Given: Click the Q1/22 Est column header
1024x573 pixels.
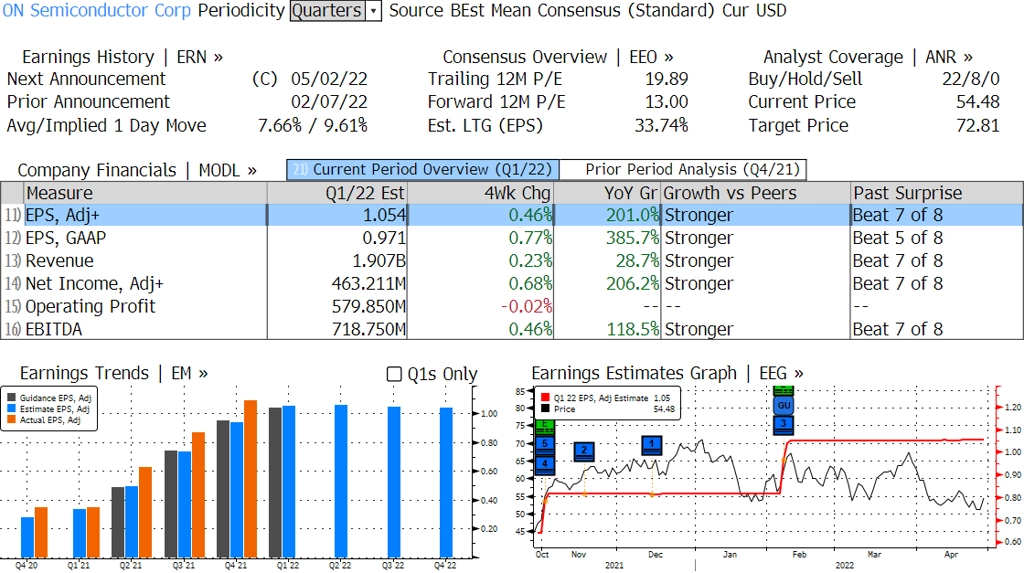Looking at the screenshot, I should pos(337,193).
